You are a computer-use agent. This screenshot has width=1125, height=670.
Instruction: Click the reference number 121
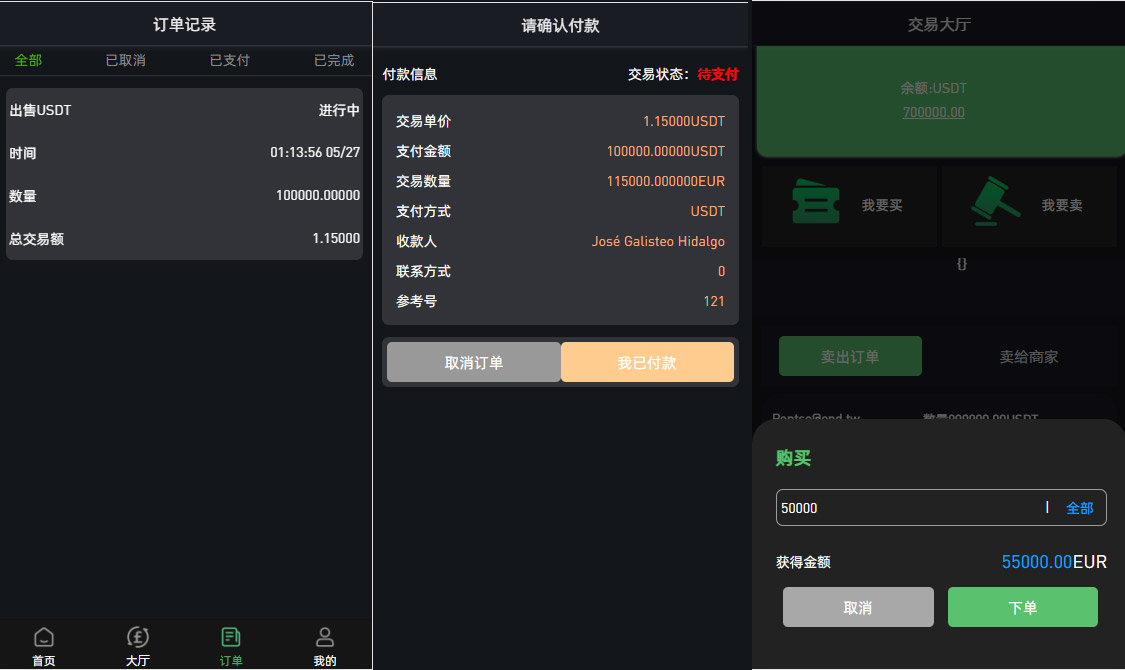click(x=714, y=301)
